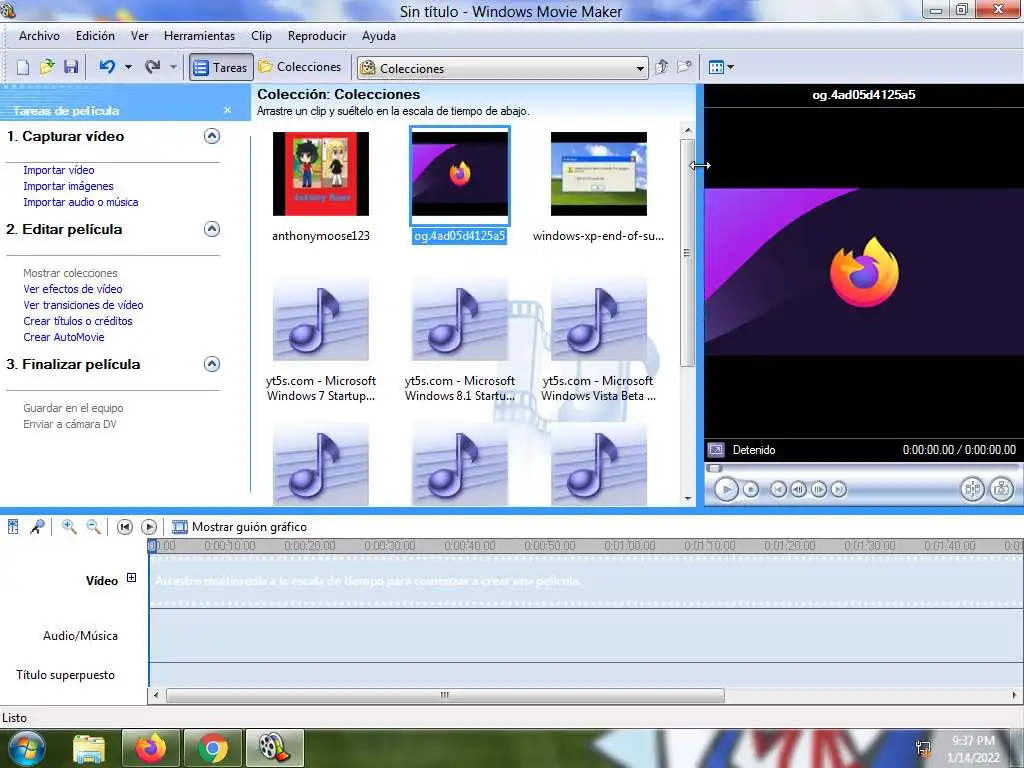Create a new project with the blank page icon
This screenshot has height=768, width=1024.
pos(23,67)
